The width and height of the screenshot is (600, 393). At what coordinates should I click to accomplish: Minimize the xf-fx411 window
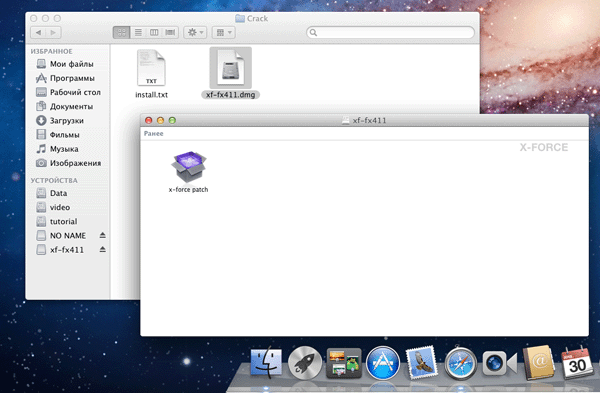coord(160,120)
